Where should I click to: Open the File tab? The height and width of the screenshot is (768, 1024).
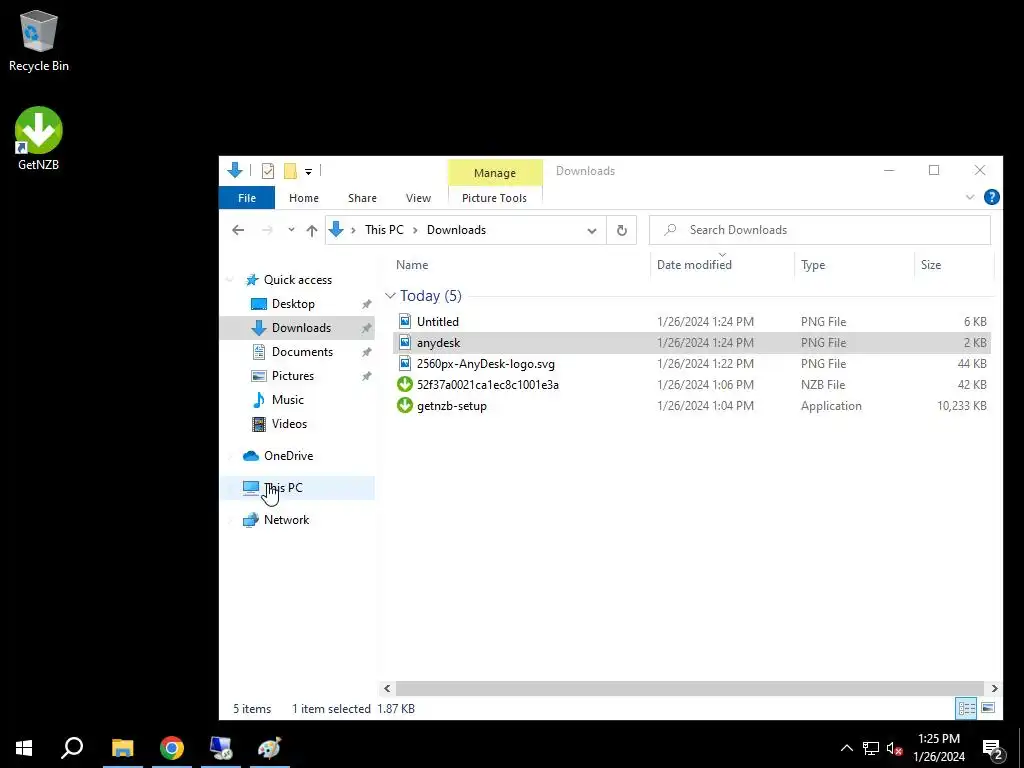(247, 198)
